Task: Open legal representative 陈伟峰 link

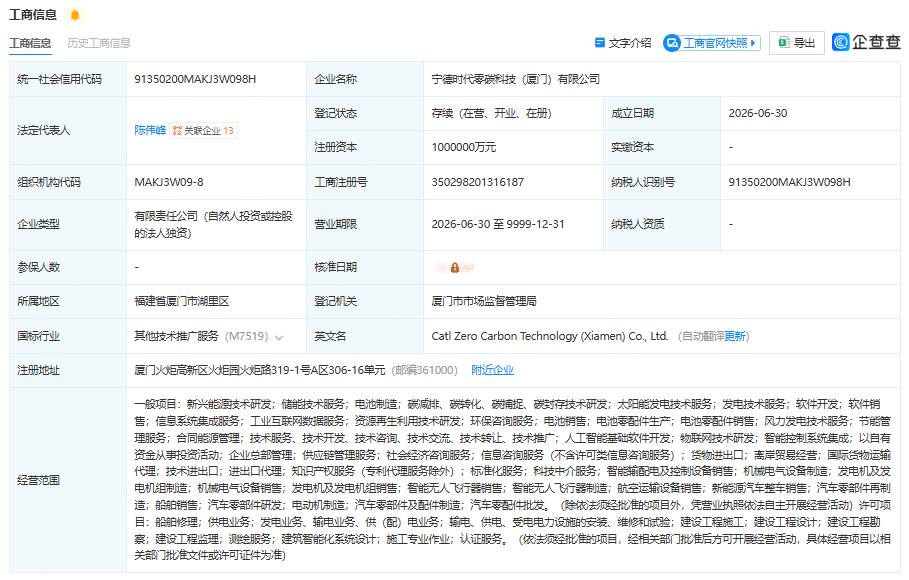Action: coord(150,130)
